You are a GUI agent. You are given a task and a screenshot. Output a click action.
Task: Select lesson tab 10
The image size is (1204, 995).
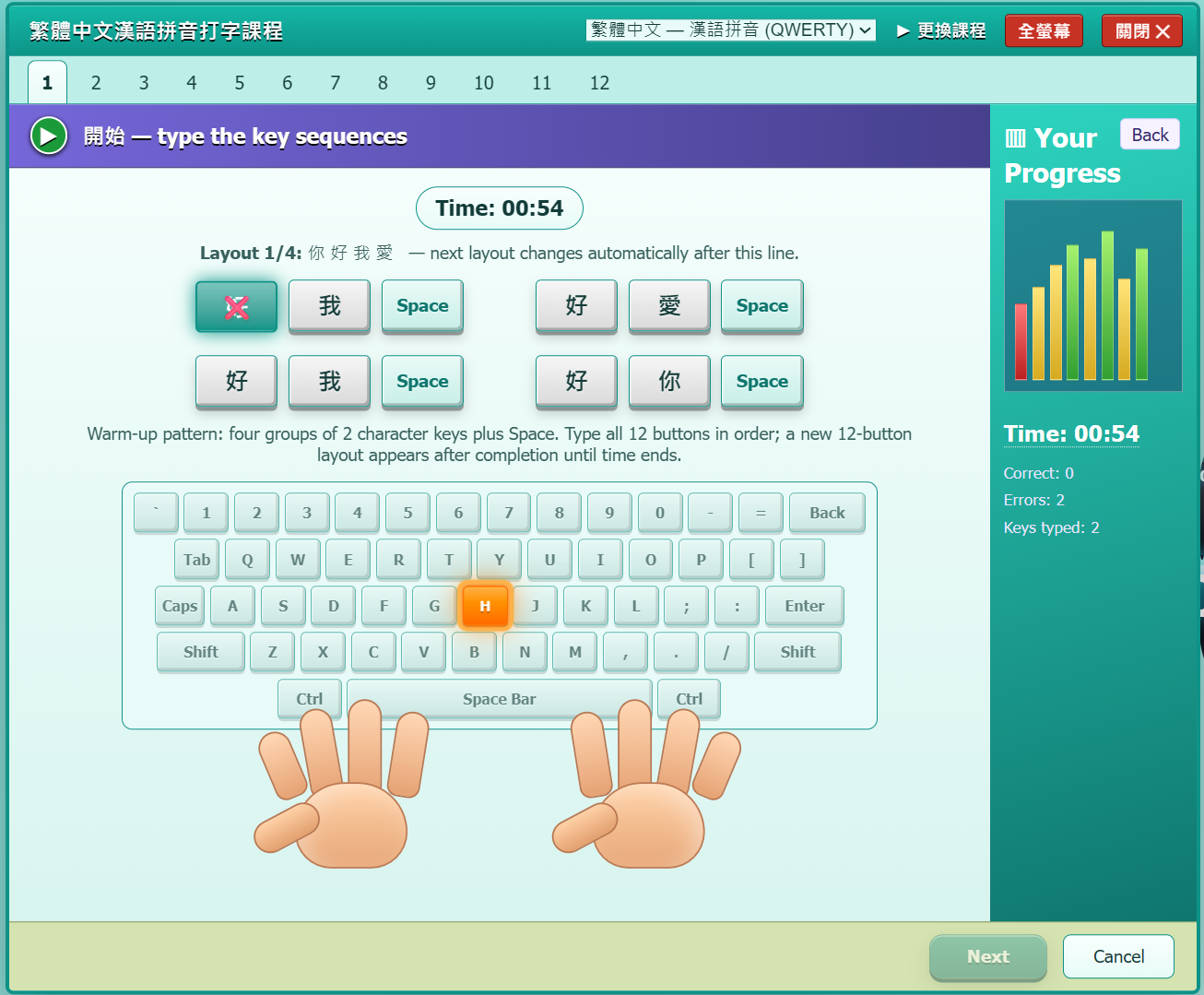point(484,83)
